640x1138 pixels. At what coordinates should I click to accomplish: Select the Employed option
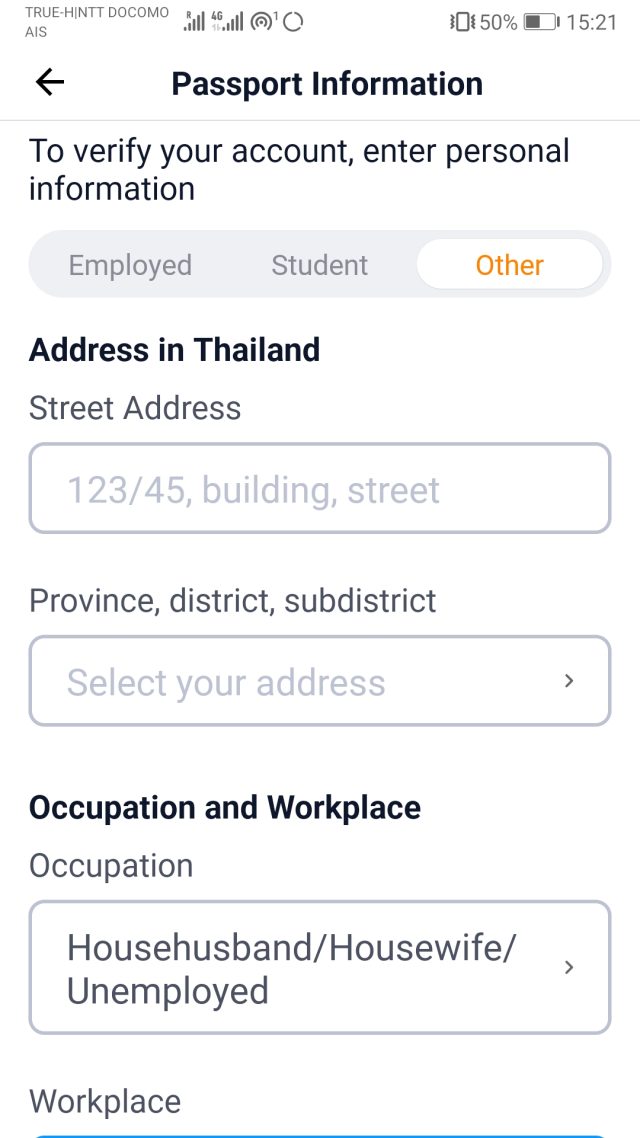click(x=130, y=265)
